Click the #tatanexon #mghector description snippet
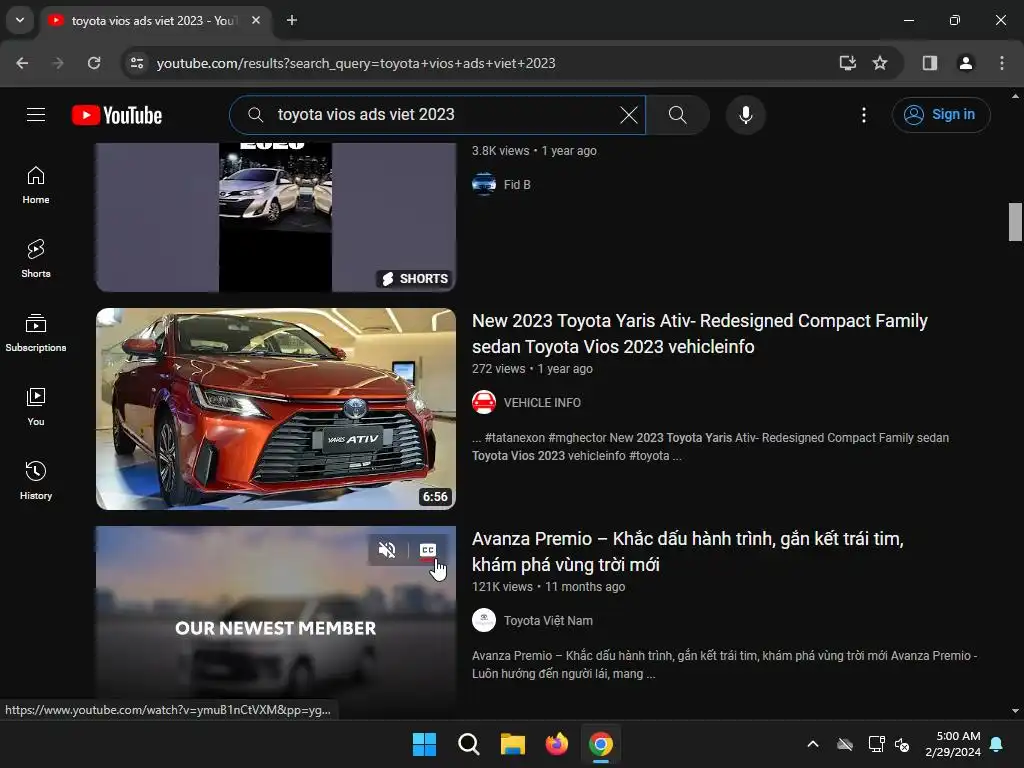Screen dimensions: 1024x768 tap(711, 447)
